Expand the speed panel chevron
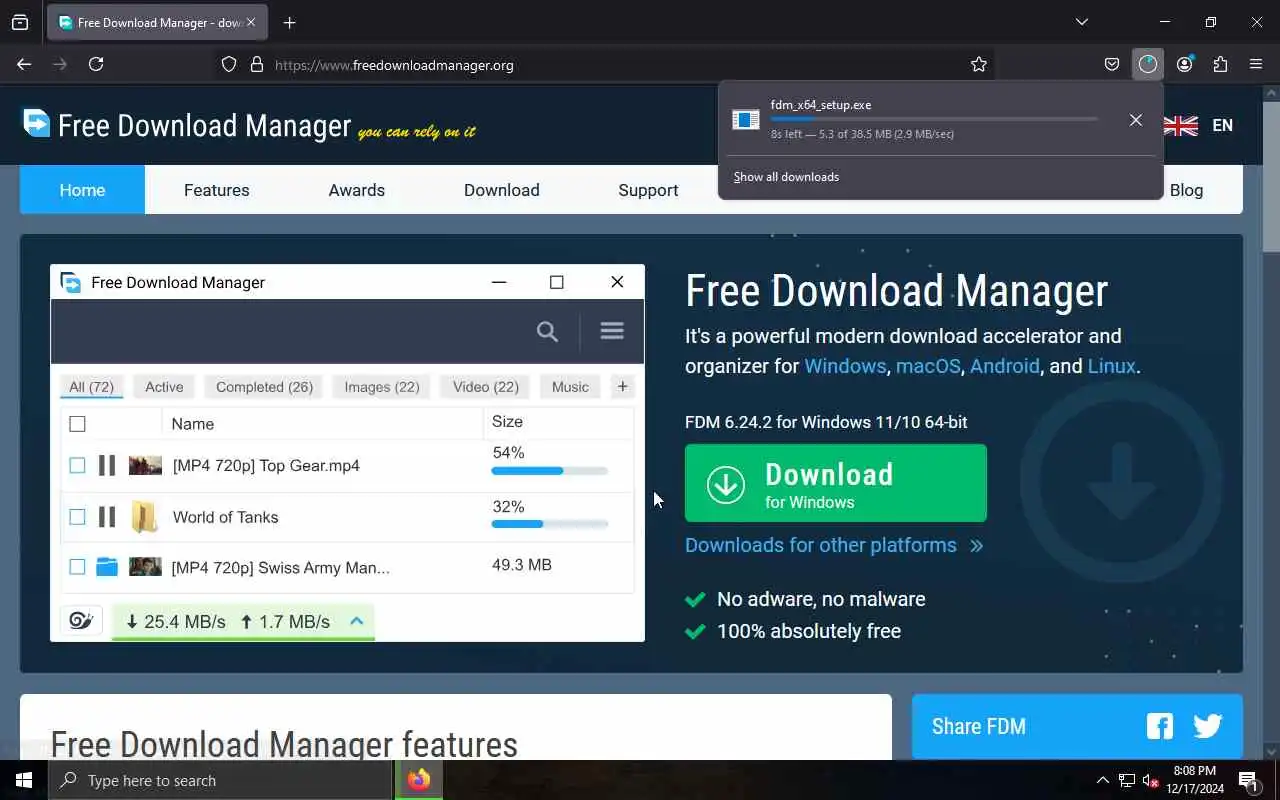 coord(356,621)
